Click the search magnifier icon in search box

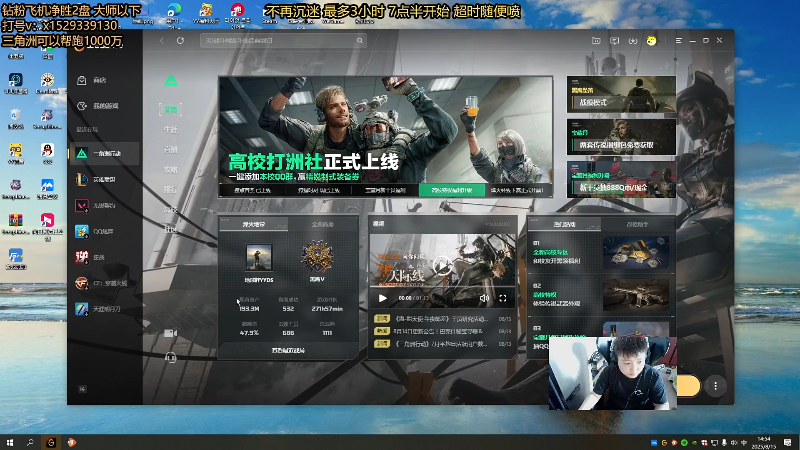[x=360, y=40]
